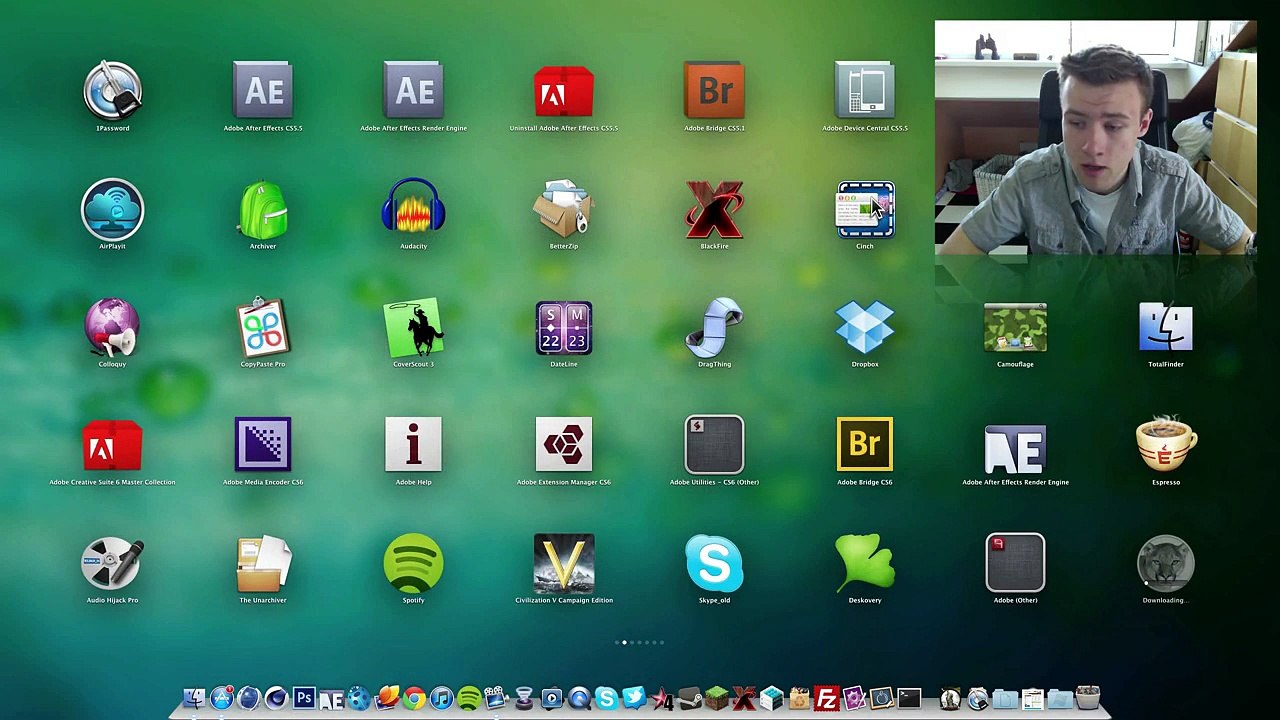The width and height of the screenshot is (1280, 720).
Task: Launch Adobe Extension Manager CS6
Action: pos(564,446)
